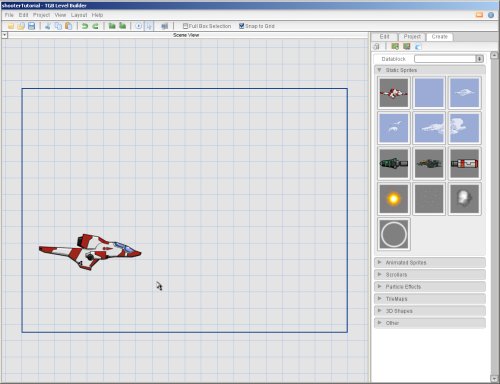Expand the Scrollers section
The image size is (500, 384).
[x=430, y=275]
